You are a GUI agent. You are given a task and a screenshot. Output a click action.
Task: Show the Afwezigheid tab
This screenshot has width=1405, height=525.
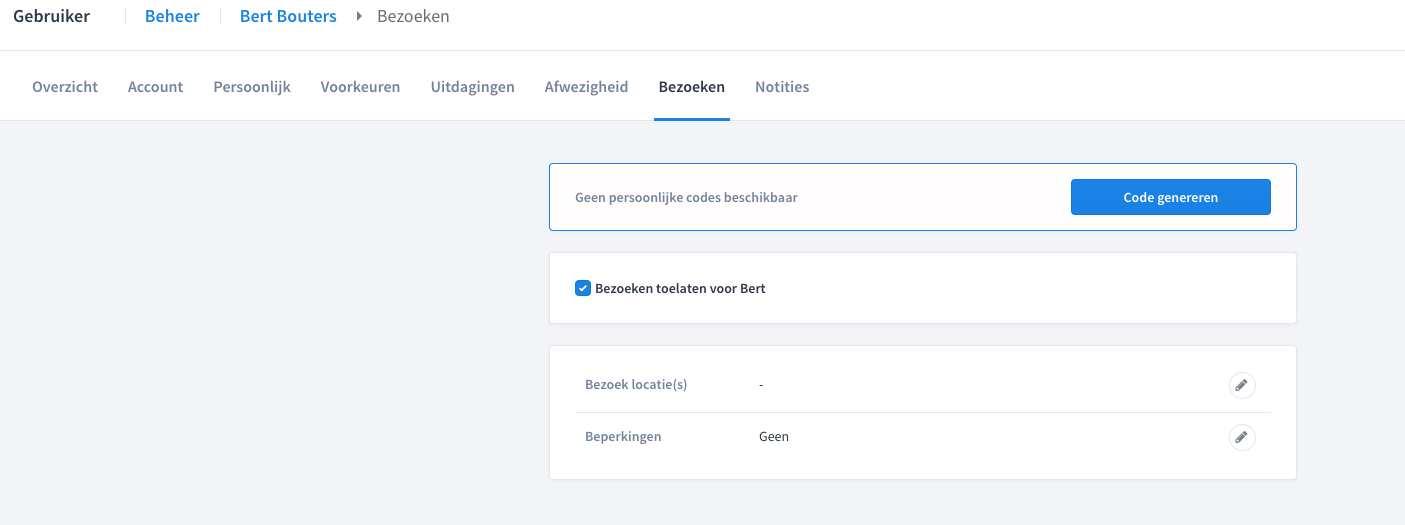pos(586,87)
